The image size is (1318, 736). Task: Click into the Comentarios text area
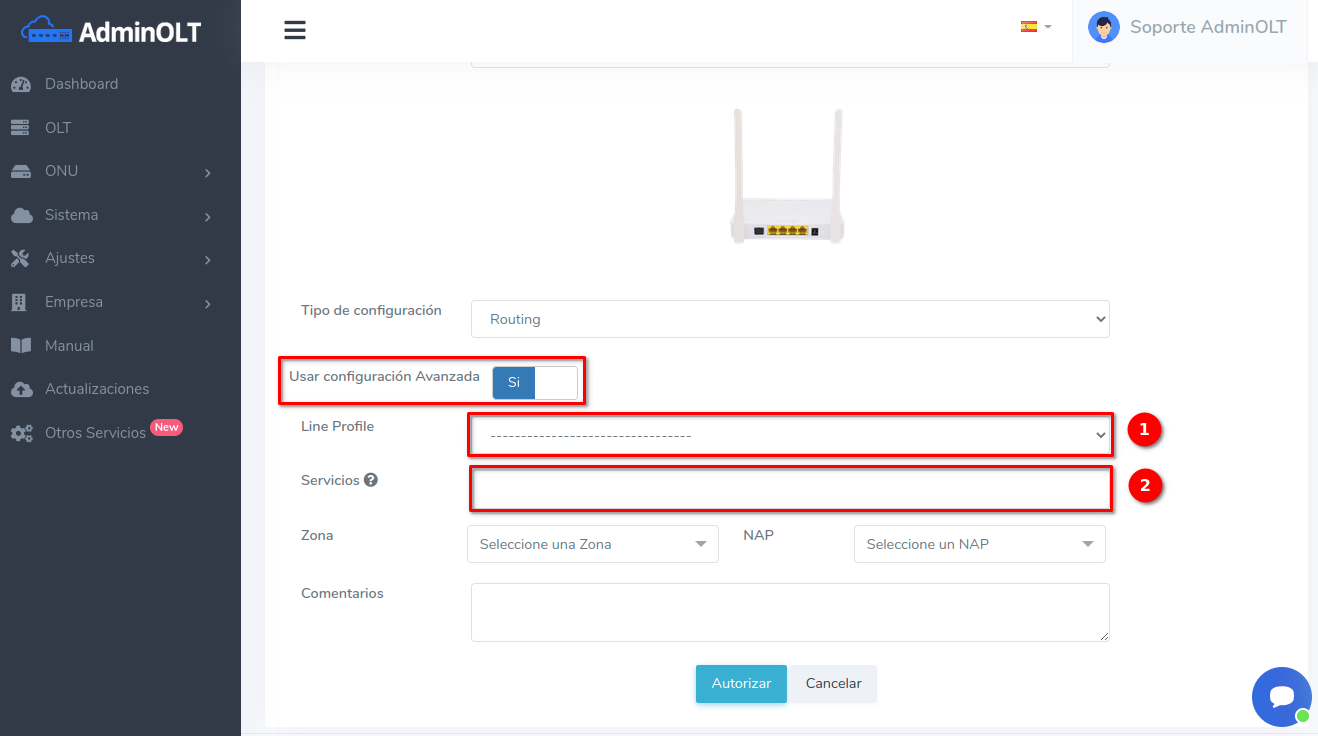[x=789, y=612]
